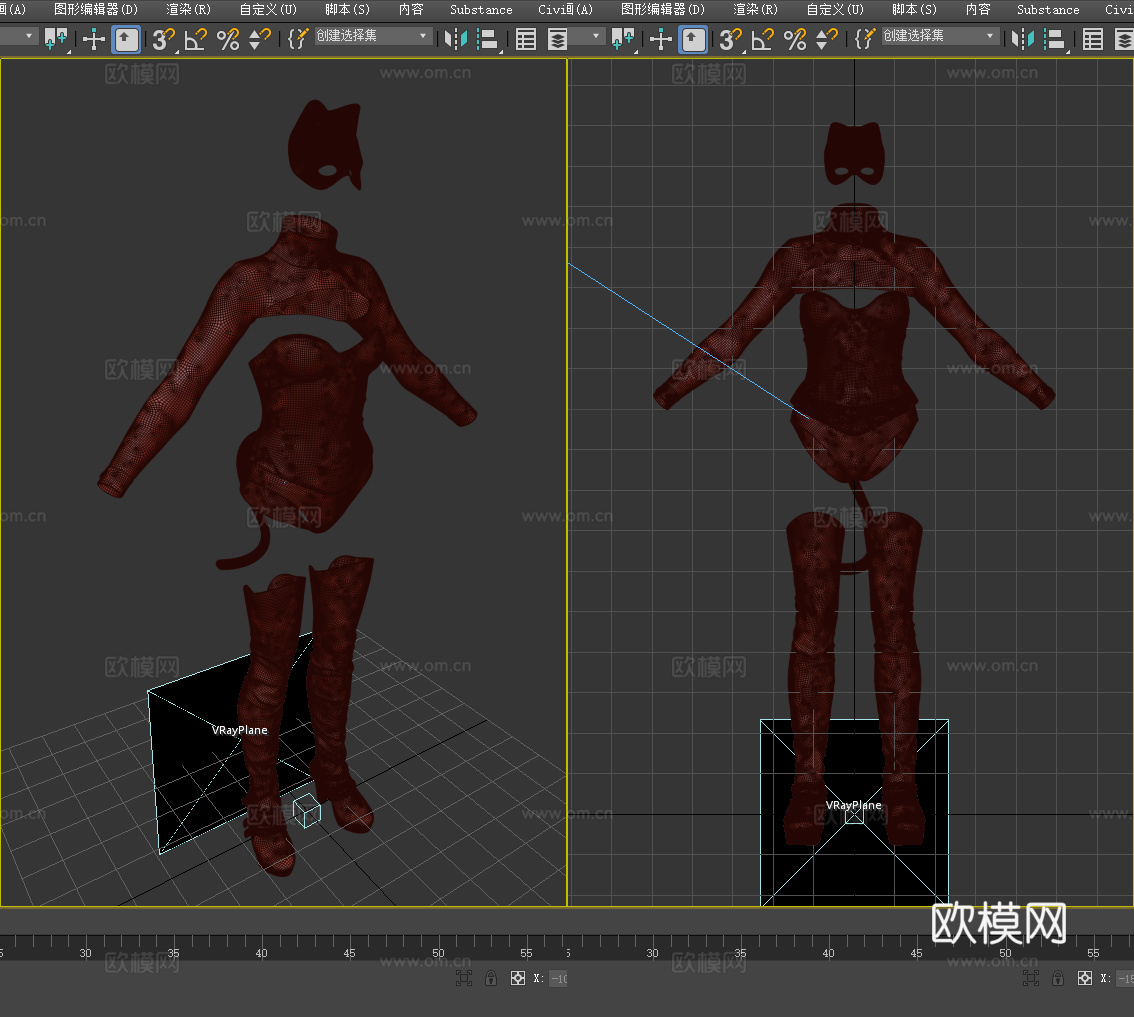Toggle Spinner Snap in left panel toolbar
1134x1017 pixels.
pyautogui.click(x=259, y=39)
